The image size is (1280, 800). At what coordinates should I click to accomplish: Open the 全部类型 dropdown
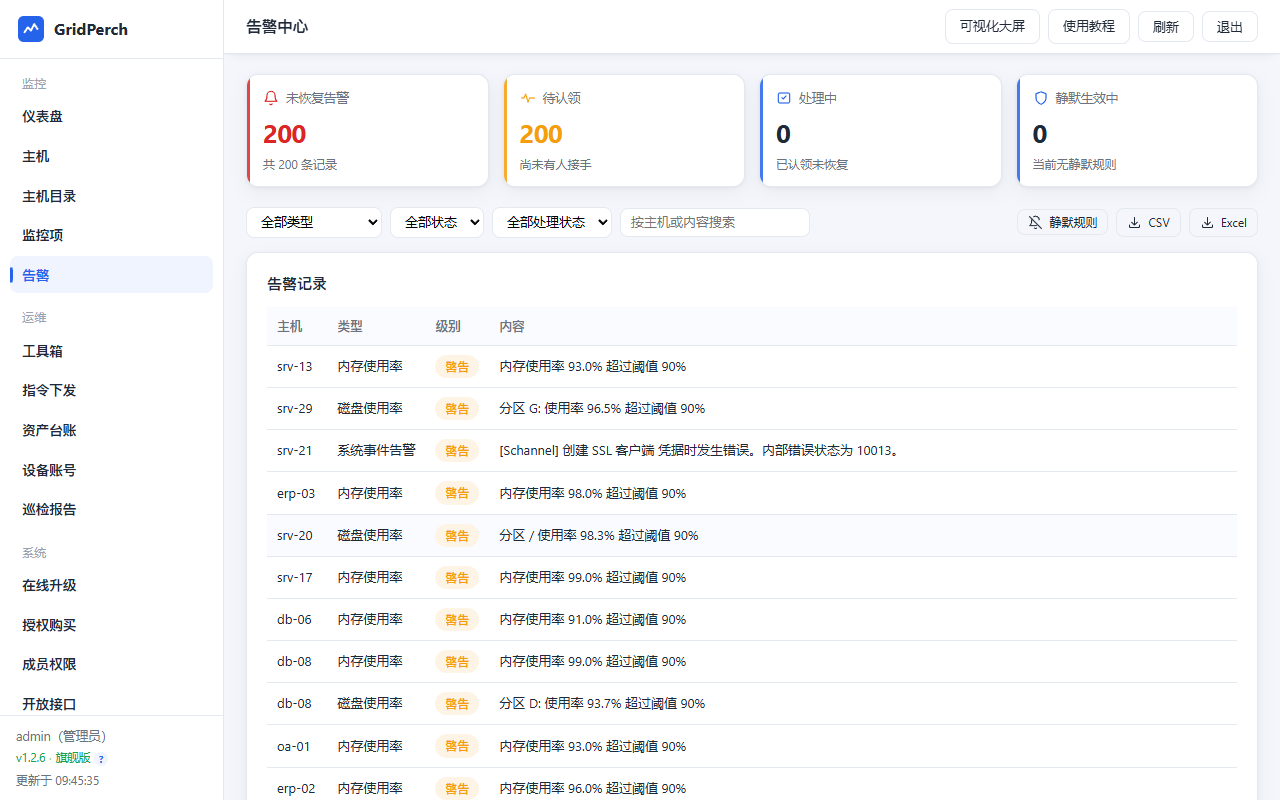pyautogui.click(x=314, y=222)
